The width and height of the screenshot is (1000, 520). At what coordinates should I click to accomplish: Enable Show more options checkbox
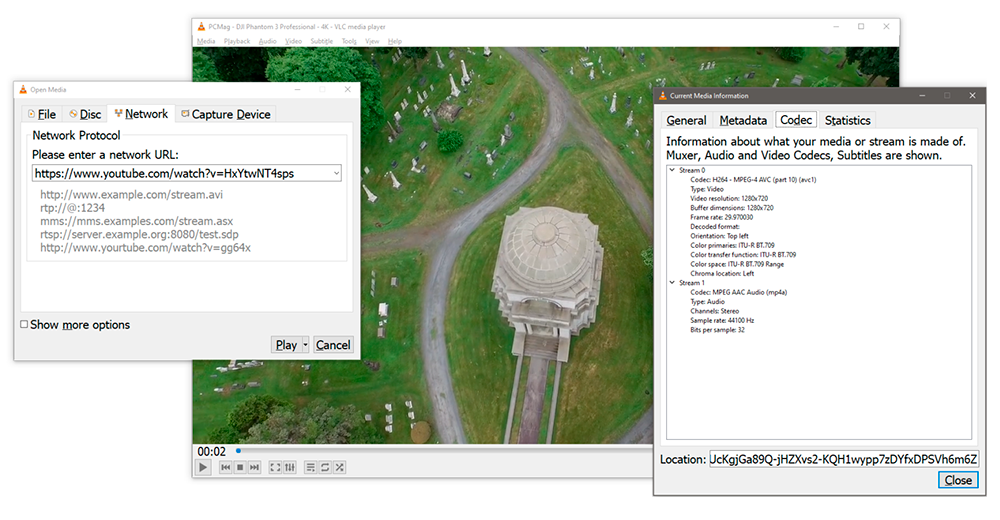24,324
